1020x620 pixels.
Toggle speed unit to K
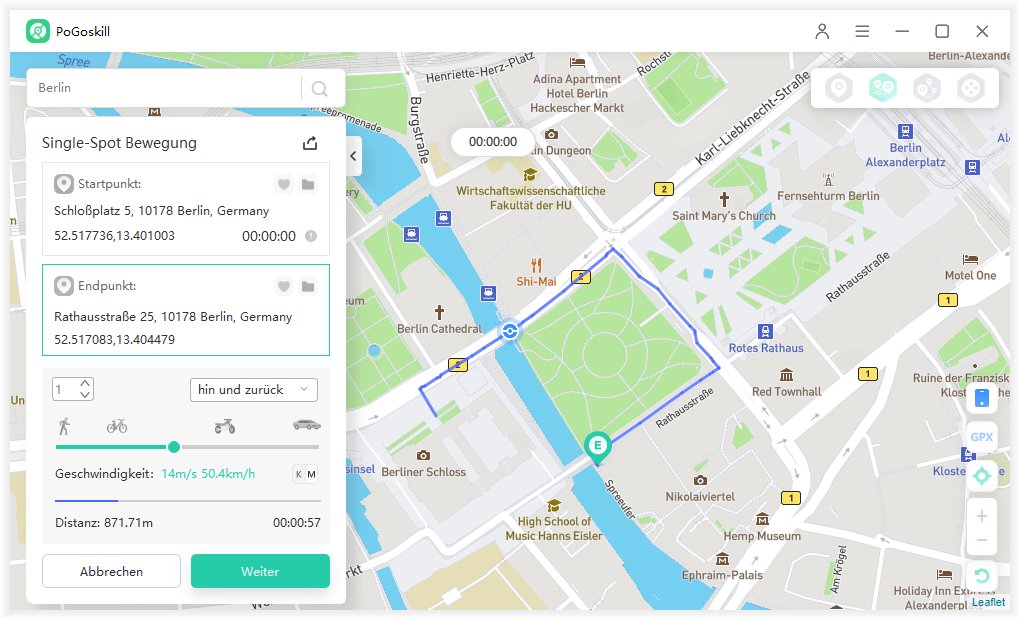[297, 474]
